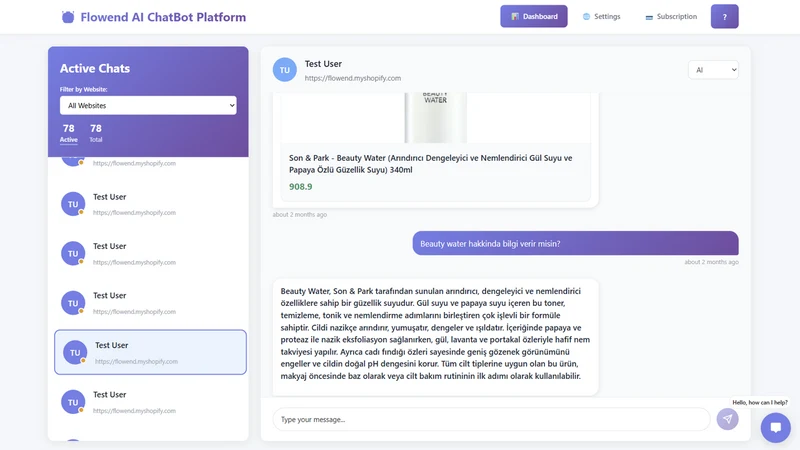Click inside the Type your message field
The width and height of the screenshot is (800, 450).
491,419
